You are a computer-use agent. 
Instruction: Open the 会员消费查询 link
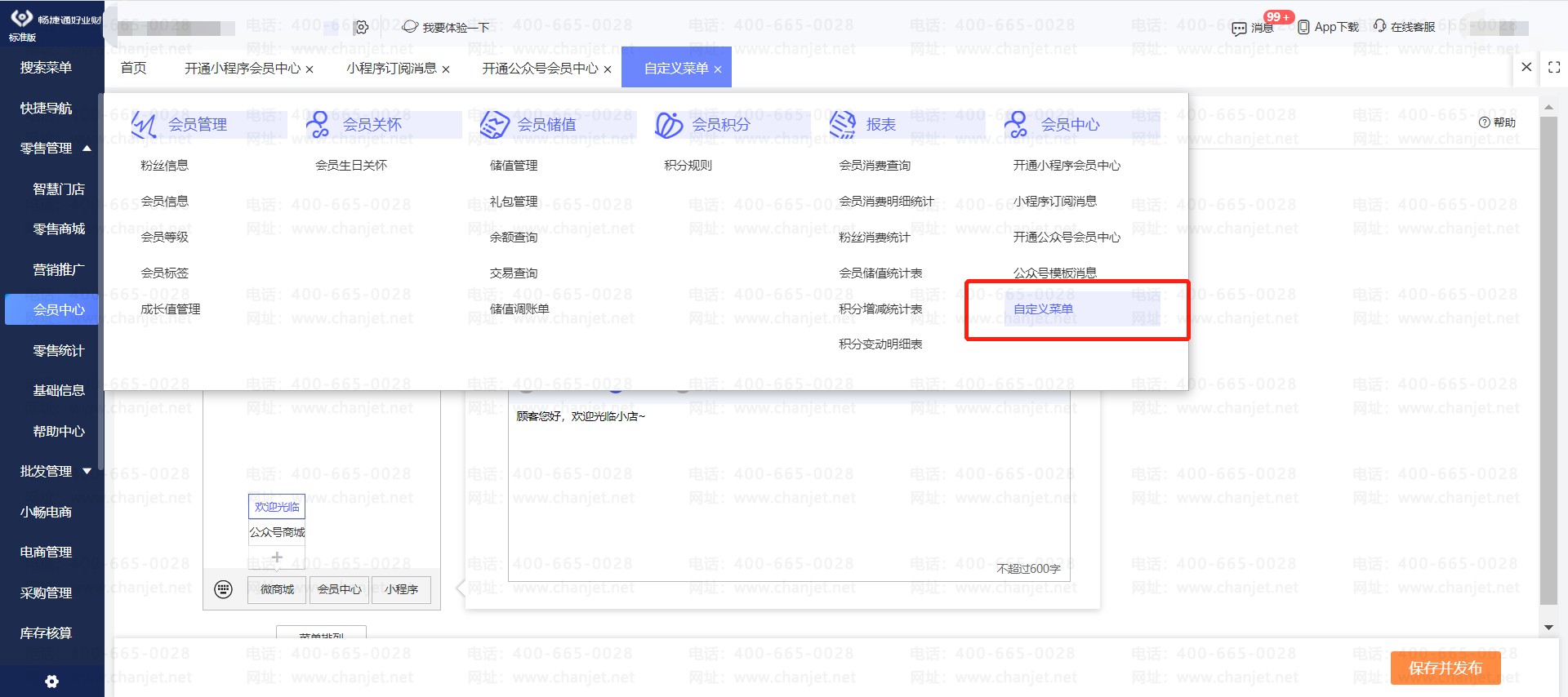pos(875,166)
